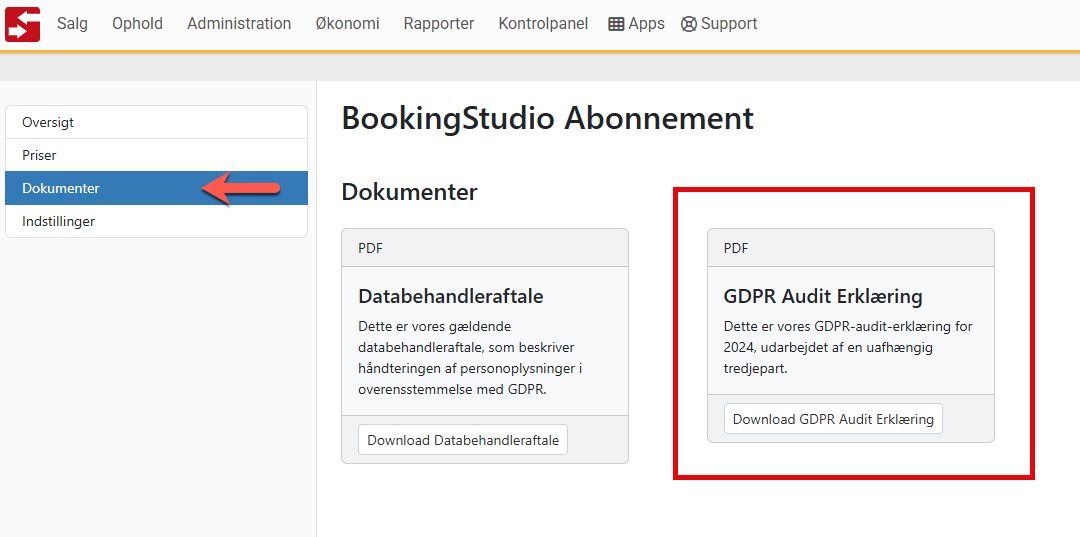Screen dimensions: 1080x537
Task: Click the Apps grid icon
Action: click(616, 24)
